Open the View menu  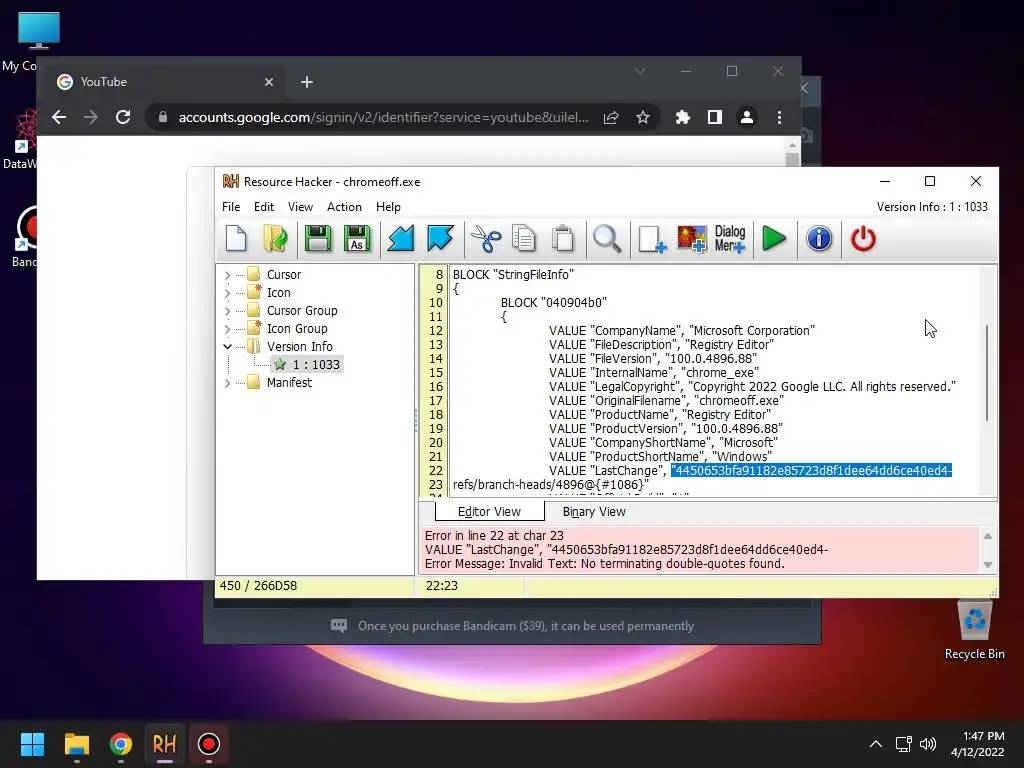(x=300, y=207)
